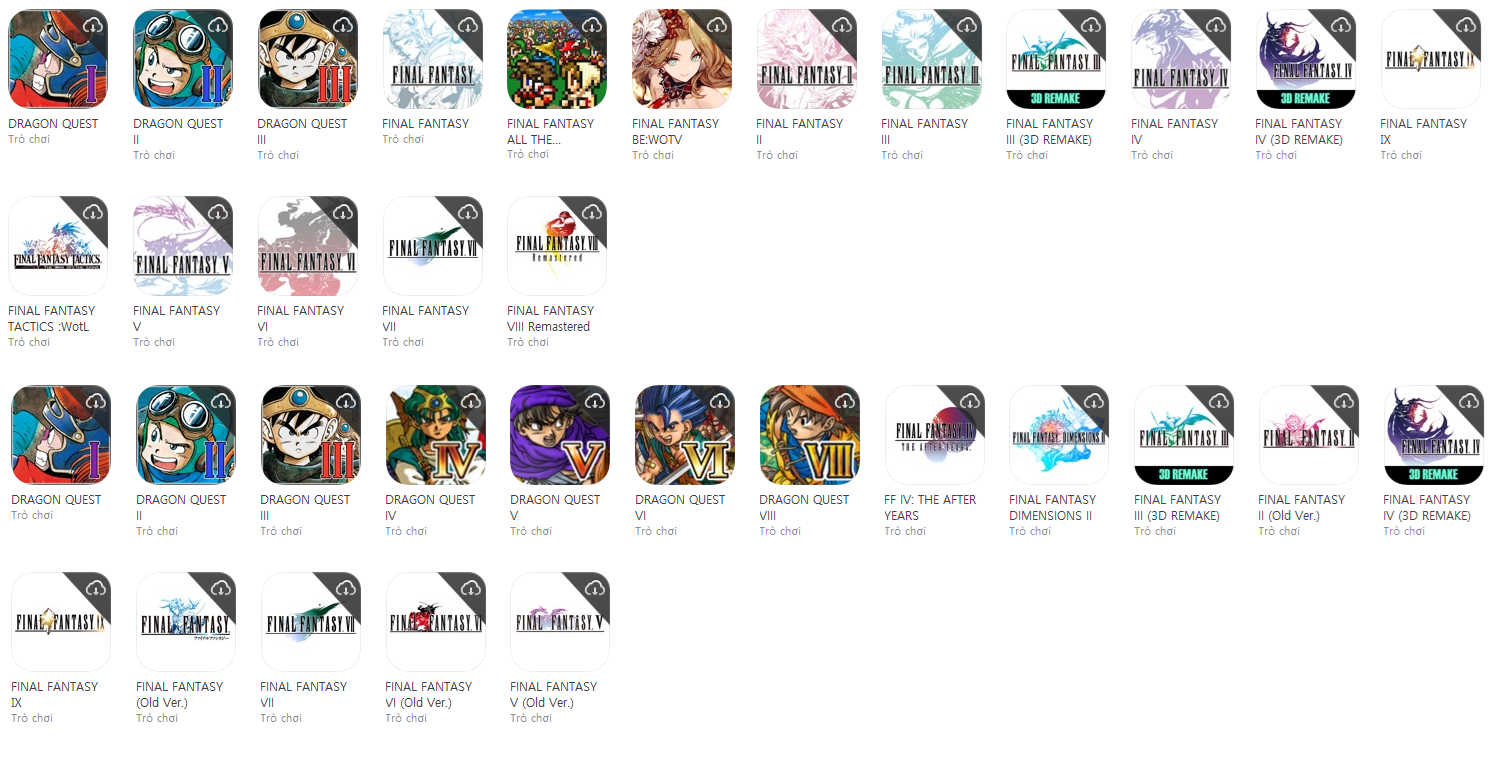The image size is (1488, 760).
Task: Download FINAL FANTASY V (Old Ver.) via cloud badge
Action: [595, 588]
